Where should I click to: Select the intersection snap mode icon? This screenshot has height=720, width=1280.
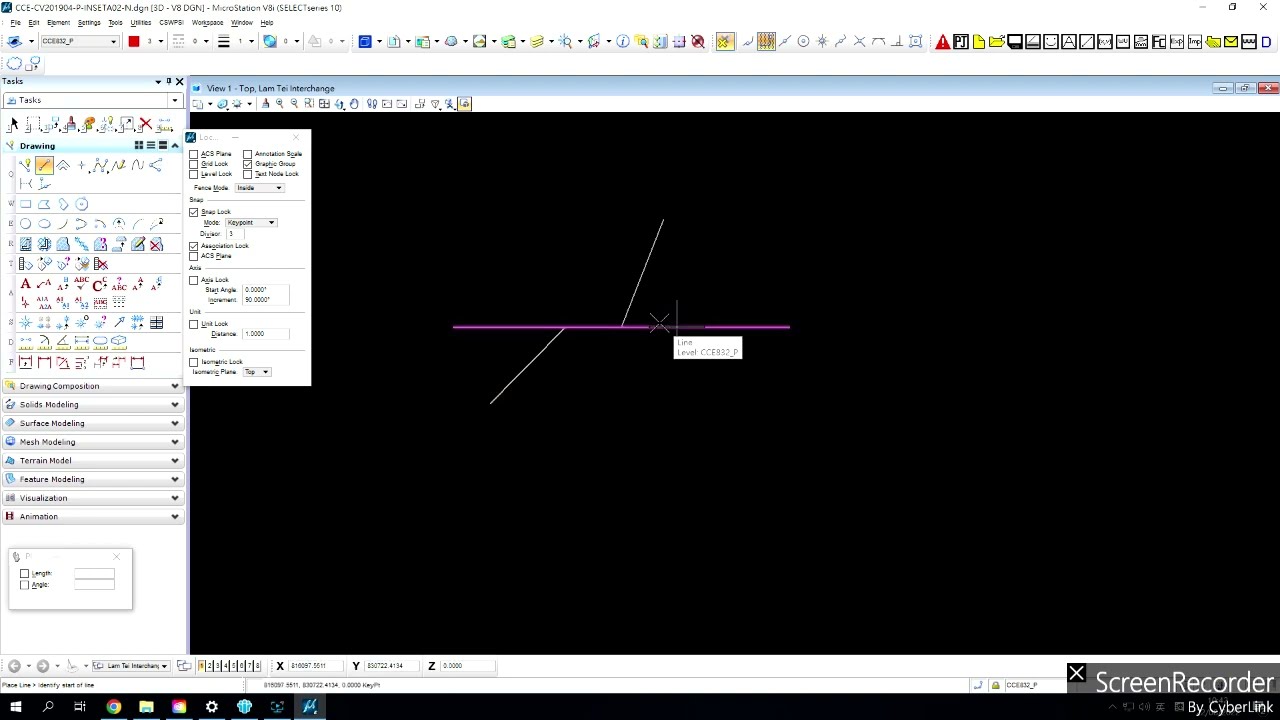[859, 41]
